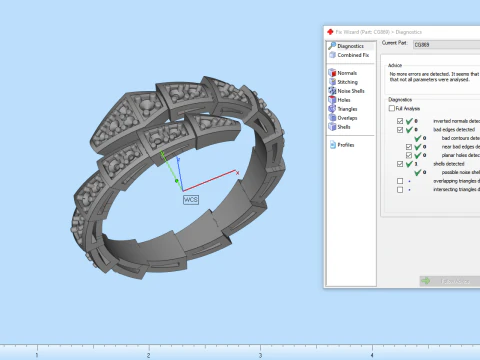The image size is (480, 360).
Task: Click the snake ring 3D model
Action: [178, 177]
